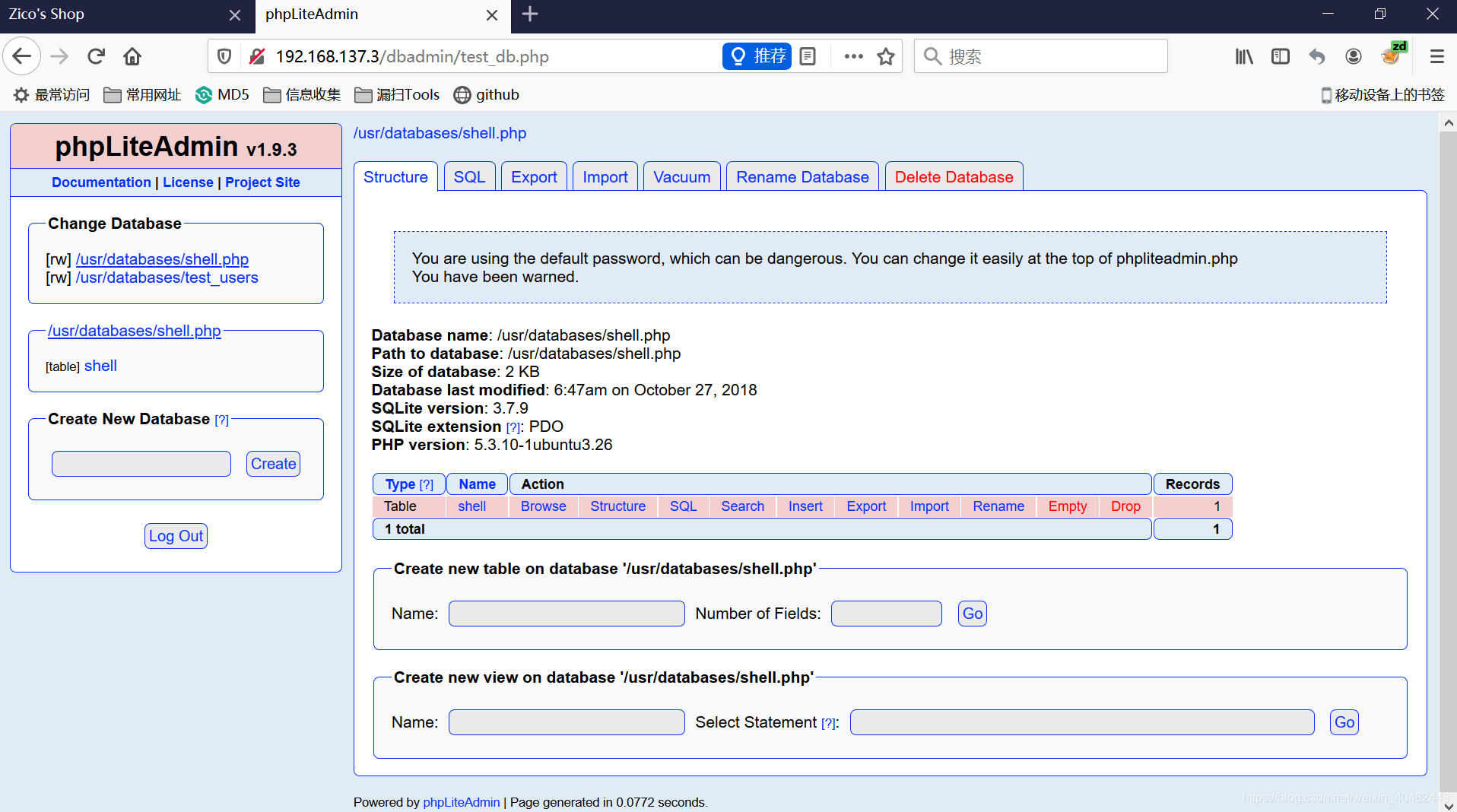
Task: Open the MD5 bookmark
Action: coord(222,95)
